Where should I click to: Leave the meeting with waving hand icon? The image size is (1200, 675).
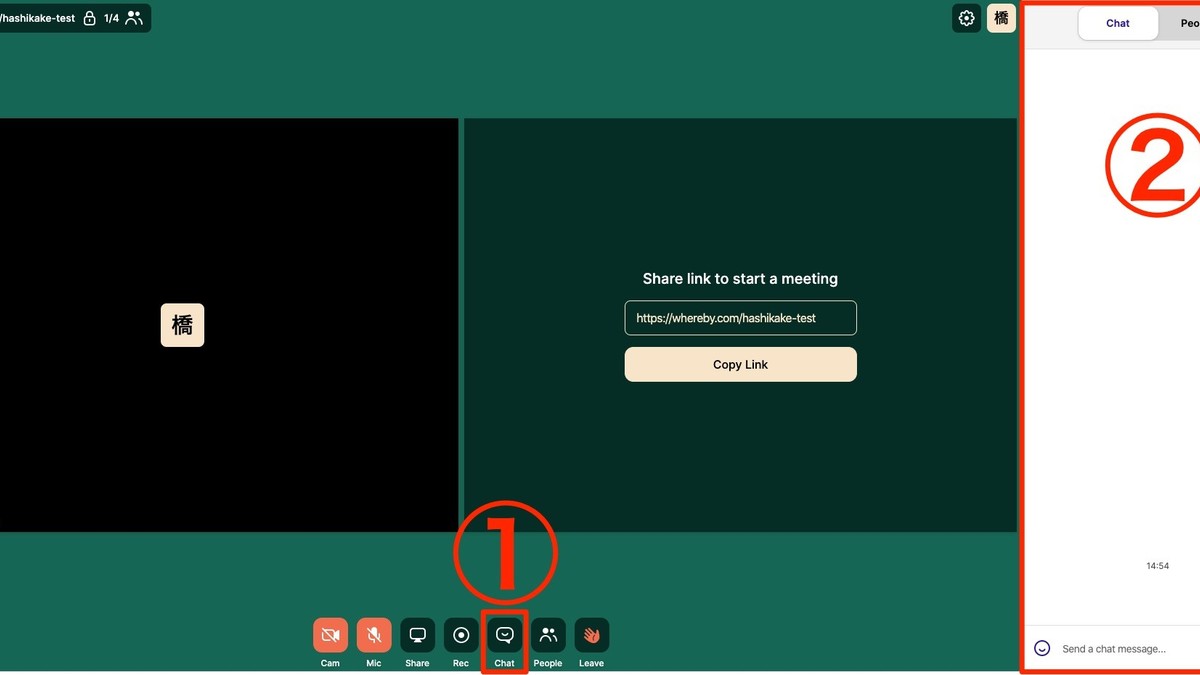pyautogui.click(x=591, y=635)
